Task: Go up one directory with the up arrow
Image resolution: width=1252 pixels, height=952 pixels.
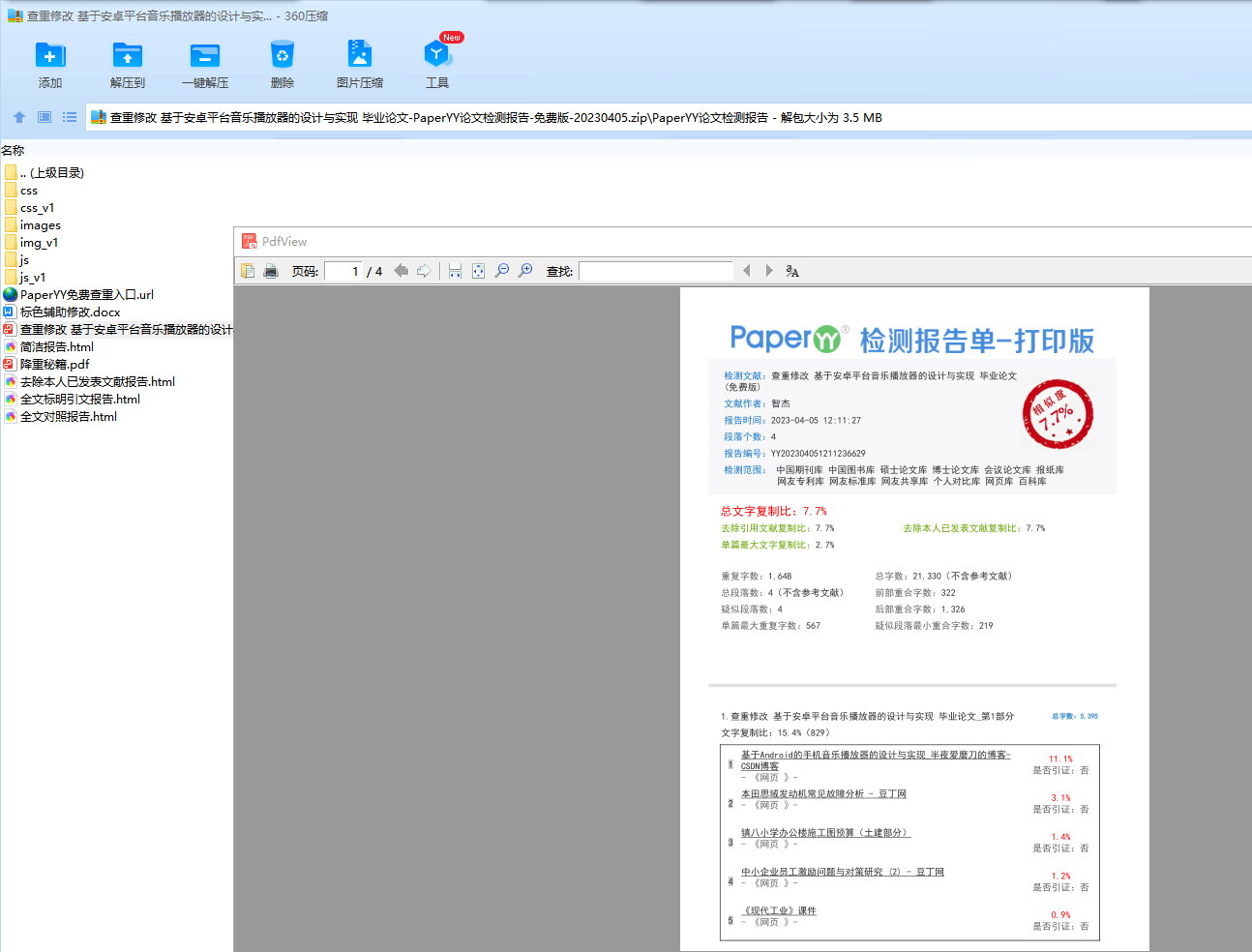Action: pyautogui.click(x=19, y=117)
